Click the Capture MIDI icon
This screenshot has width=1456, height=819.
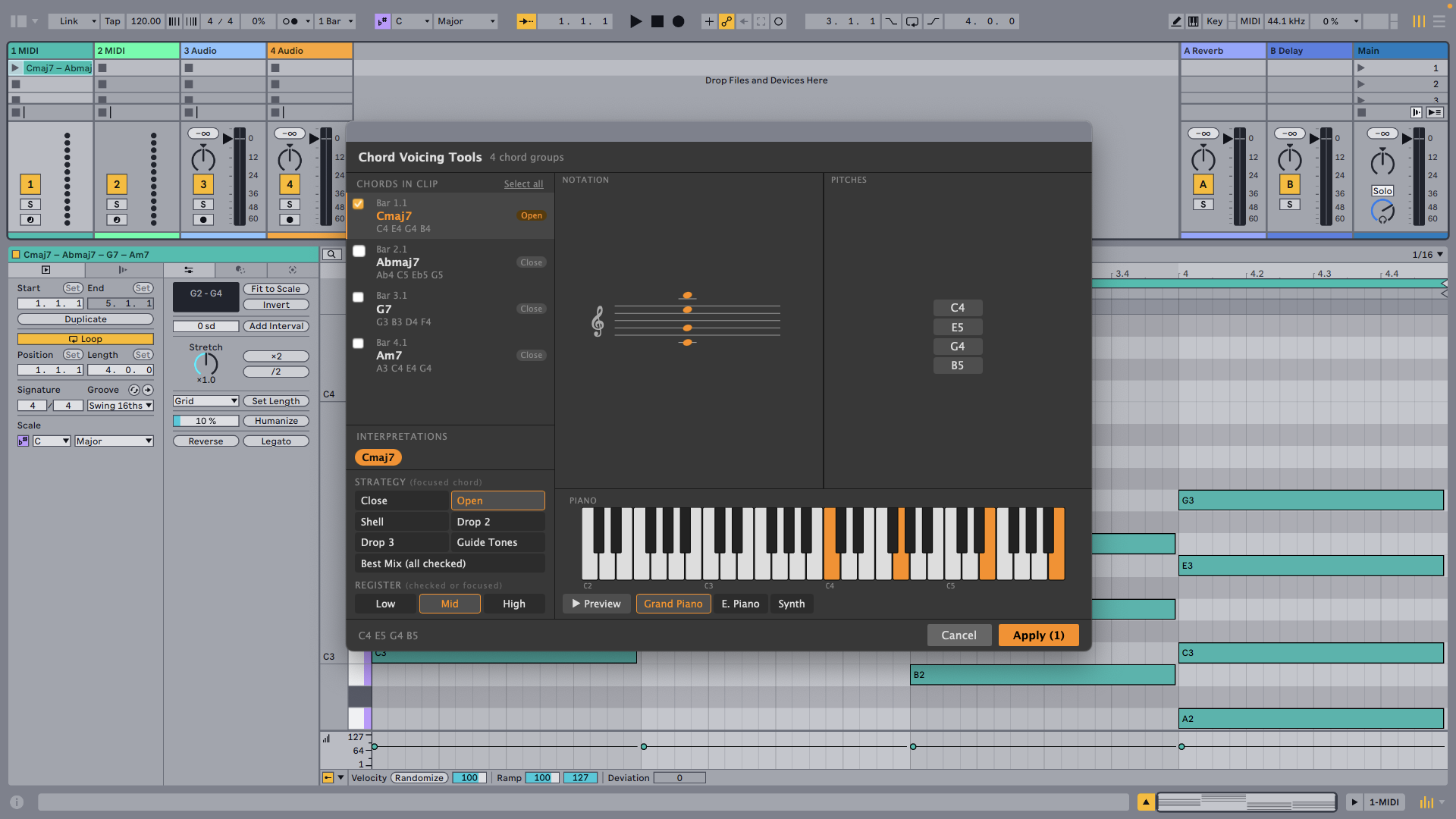pyautogui.click(x=761, y=21)
